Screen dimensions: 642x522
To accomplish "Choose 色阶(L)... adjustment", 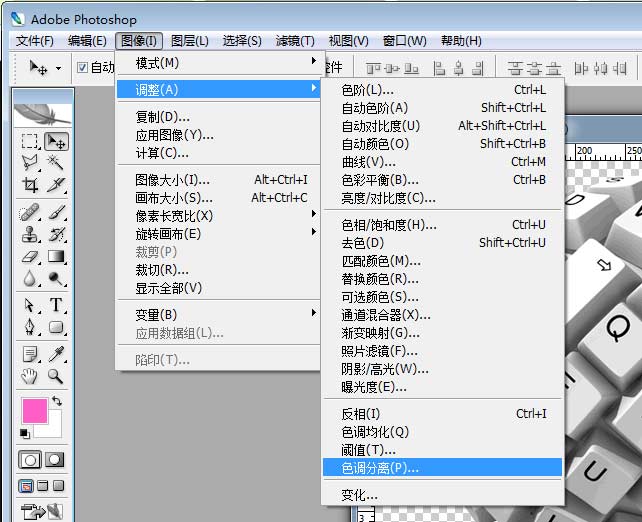I will tap(442, 90).
